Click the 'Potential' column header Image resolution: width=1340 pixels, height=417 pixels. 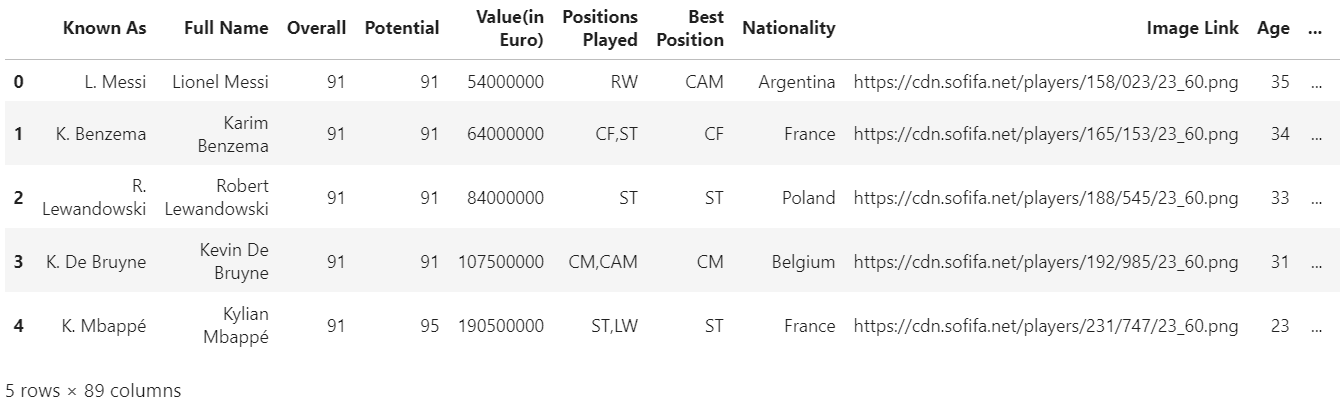coord(401,28)
